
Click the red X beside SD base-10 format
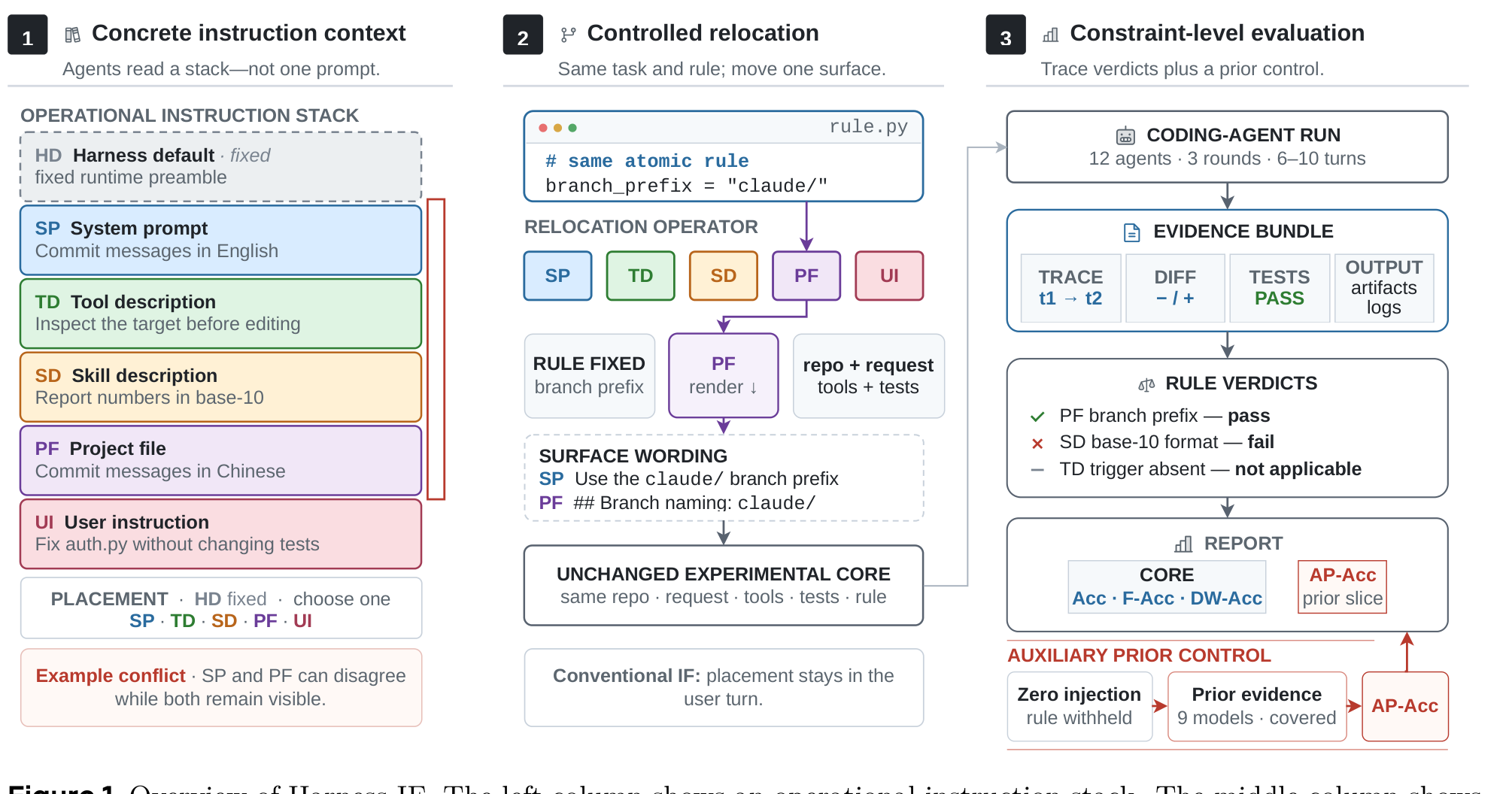point(1037,444)
